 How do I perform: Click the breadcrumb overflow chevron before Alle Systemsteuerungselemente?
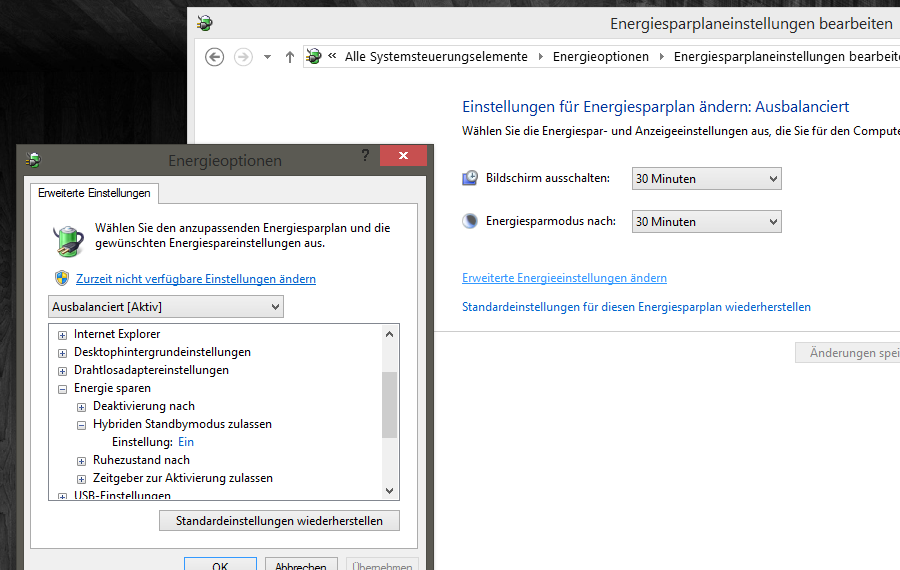332,56
